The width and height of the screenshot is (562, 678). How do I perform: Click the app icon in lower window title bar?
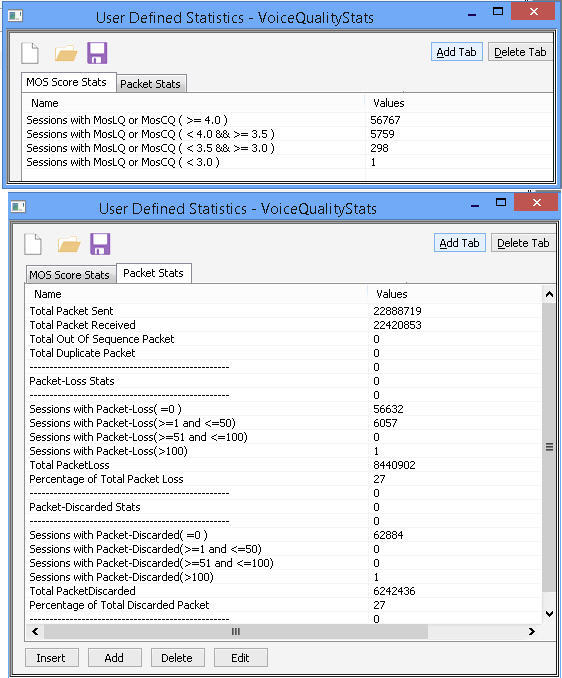click(18, 207)
